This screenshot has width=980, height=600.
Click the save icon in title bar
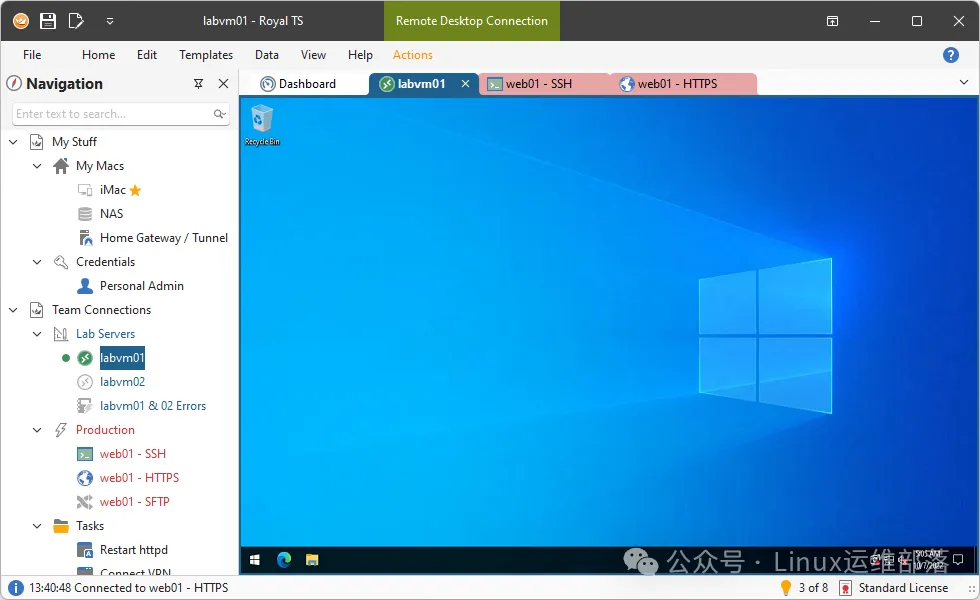47,20
